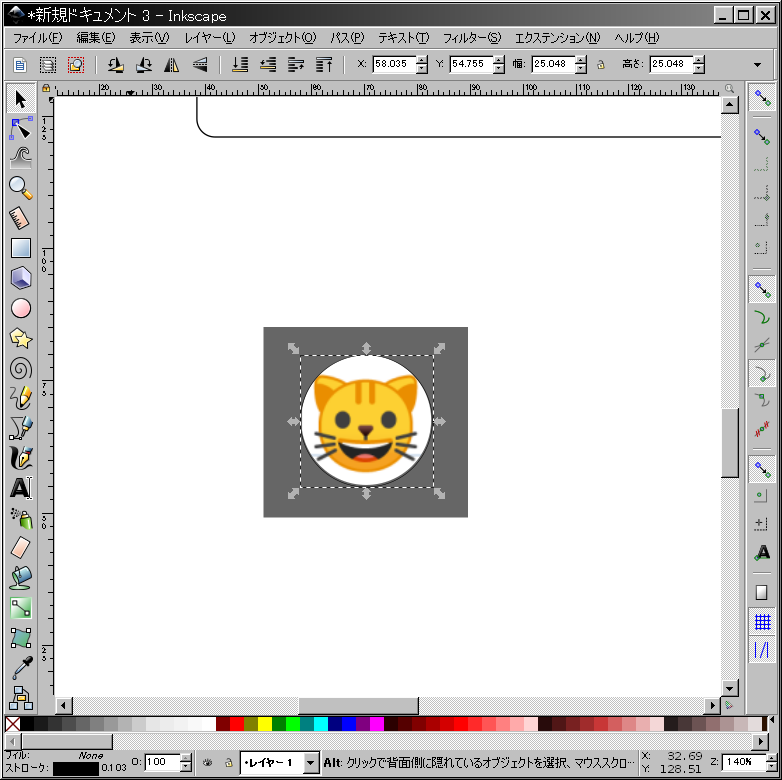Select the Text tool
Screen dimensions: 782x780
click(x=20, y=488)
